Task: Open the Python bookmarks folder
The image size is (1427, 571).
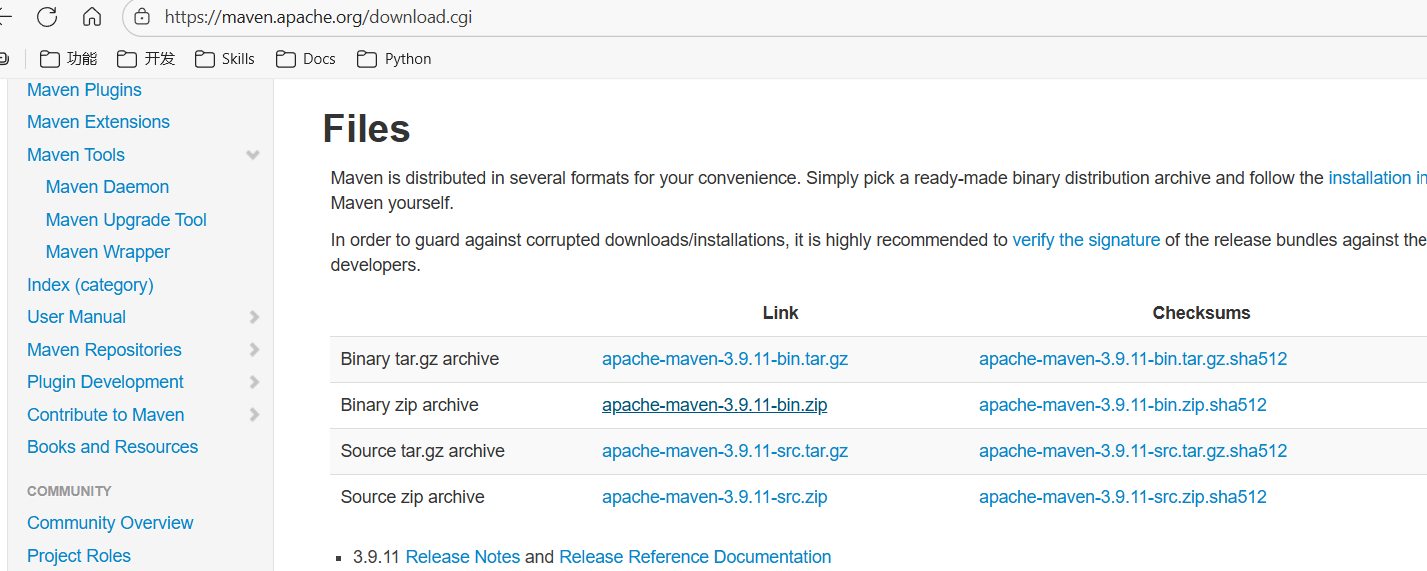Action: 394,59
